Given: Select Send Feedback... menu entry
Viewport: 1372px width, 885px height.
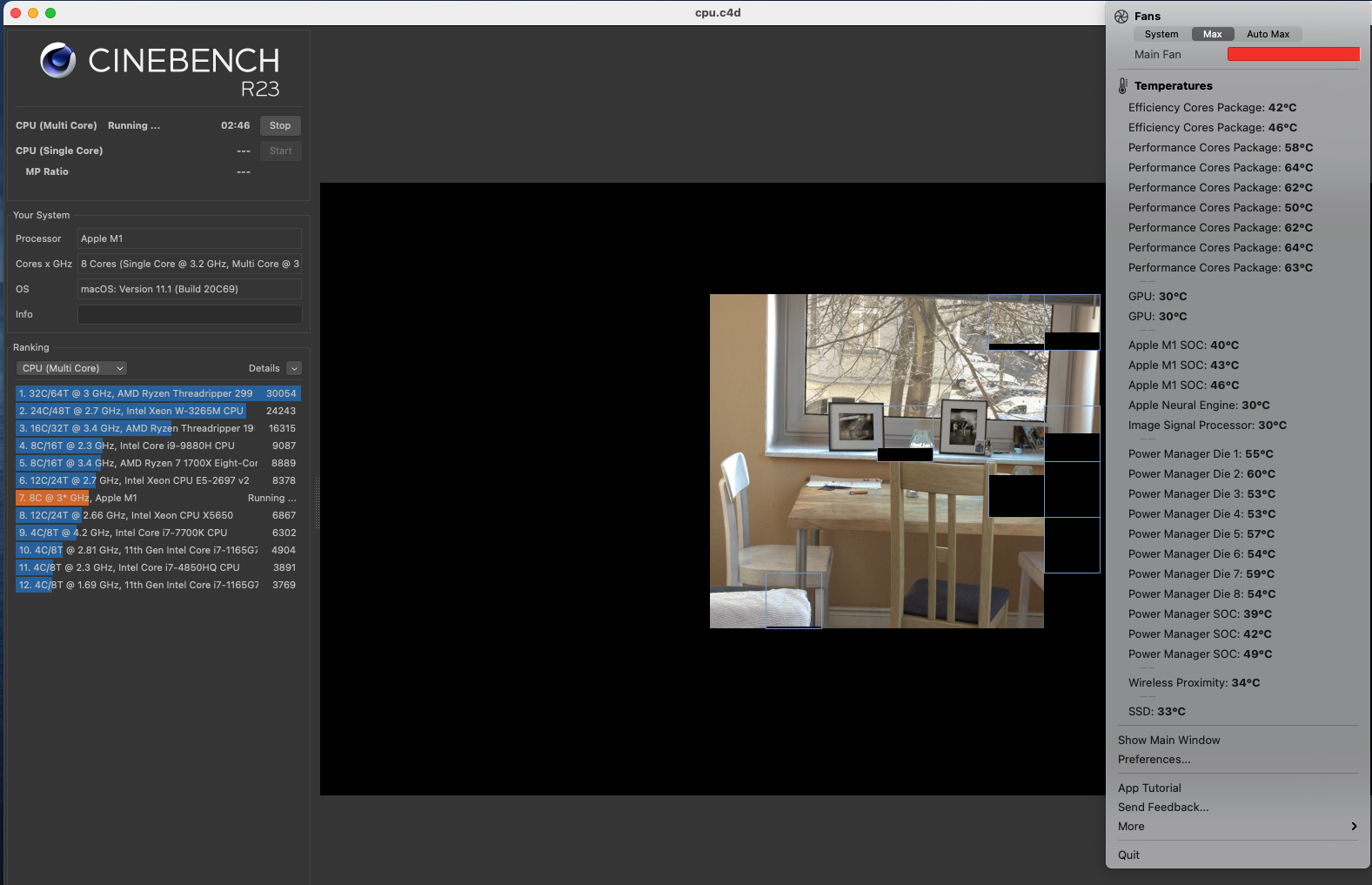Looking at the screenshot, I should 1163,808.
